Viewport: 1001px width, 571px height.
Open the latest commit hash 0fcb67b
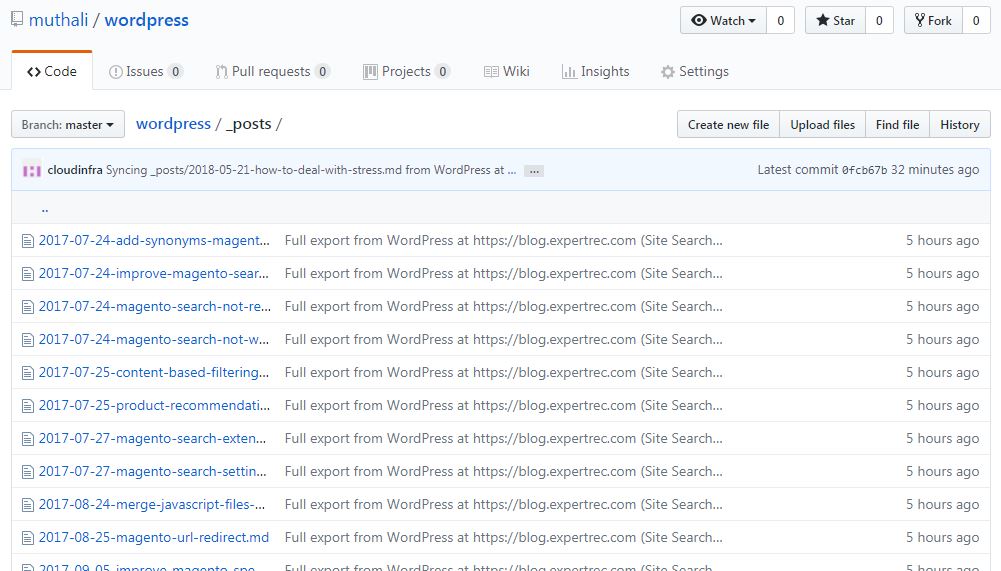tap(864, 170)
